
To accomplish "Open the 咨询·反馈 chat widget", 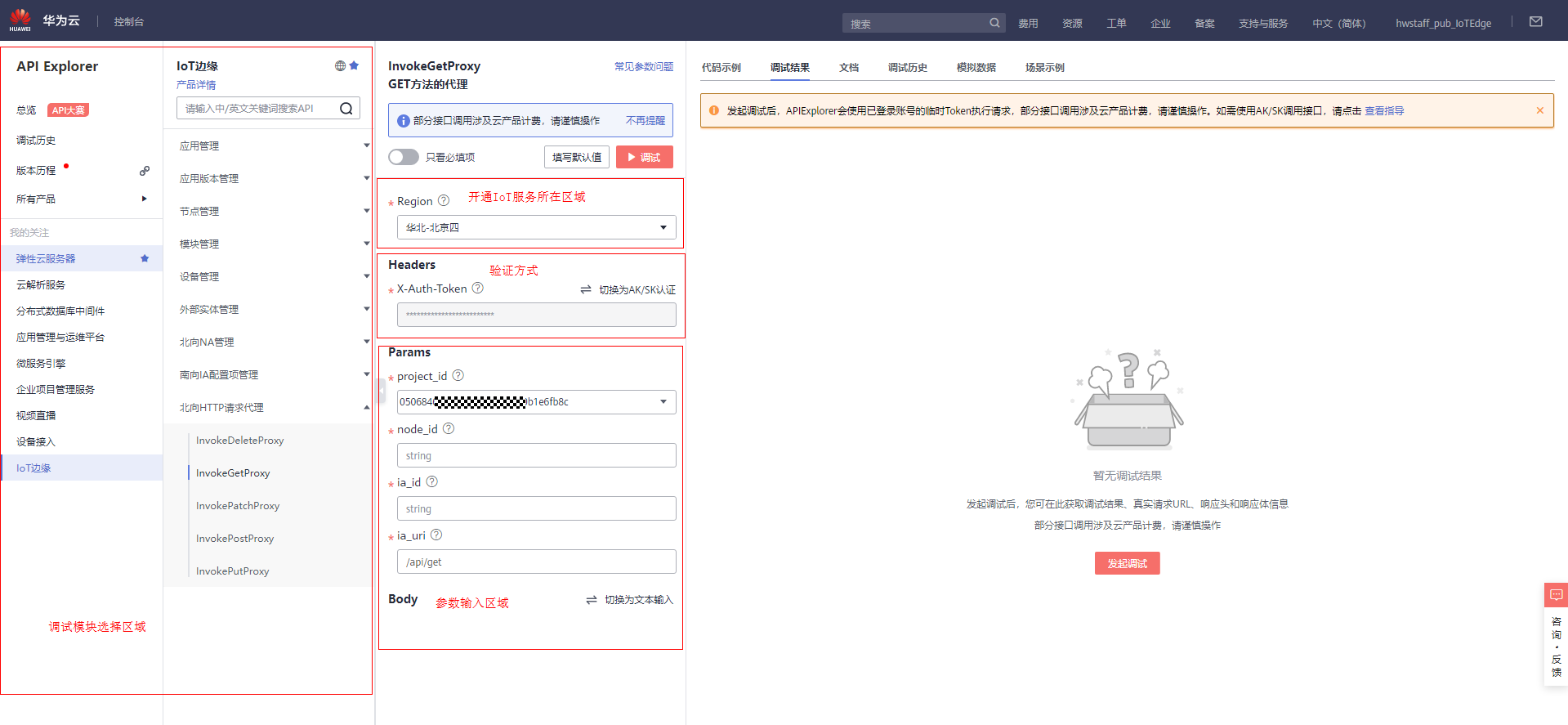I will pyautogui.click(x=1556, y=634).
